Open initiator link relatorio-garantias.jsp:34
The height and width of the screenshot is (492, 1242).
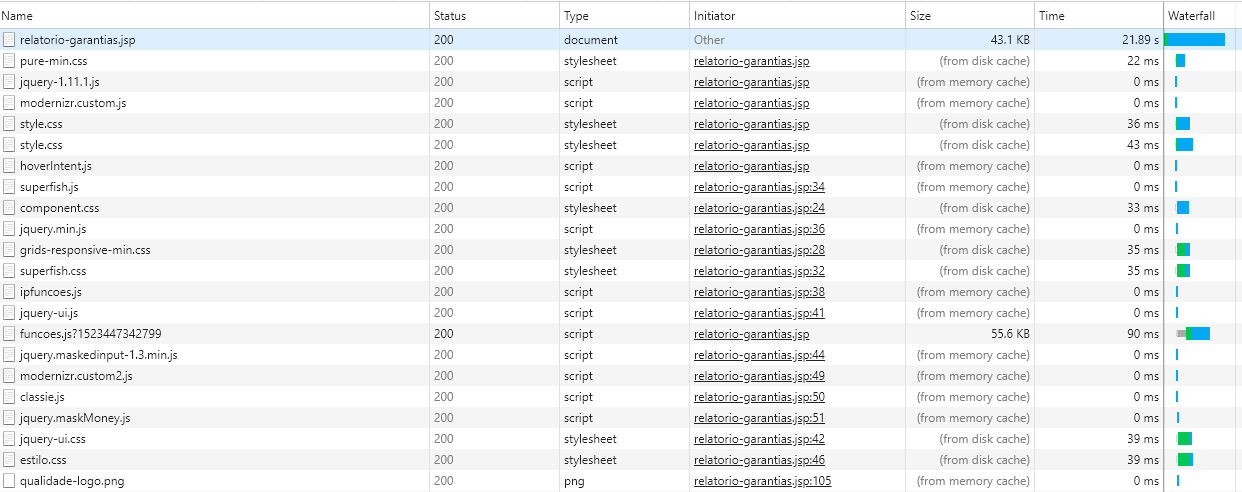(759, 187)
